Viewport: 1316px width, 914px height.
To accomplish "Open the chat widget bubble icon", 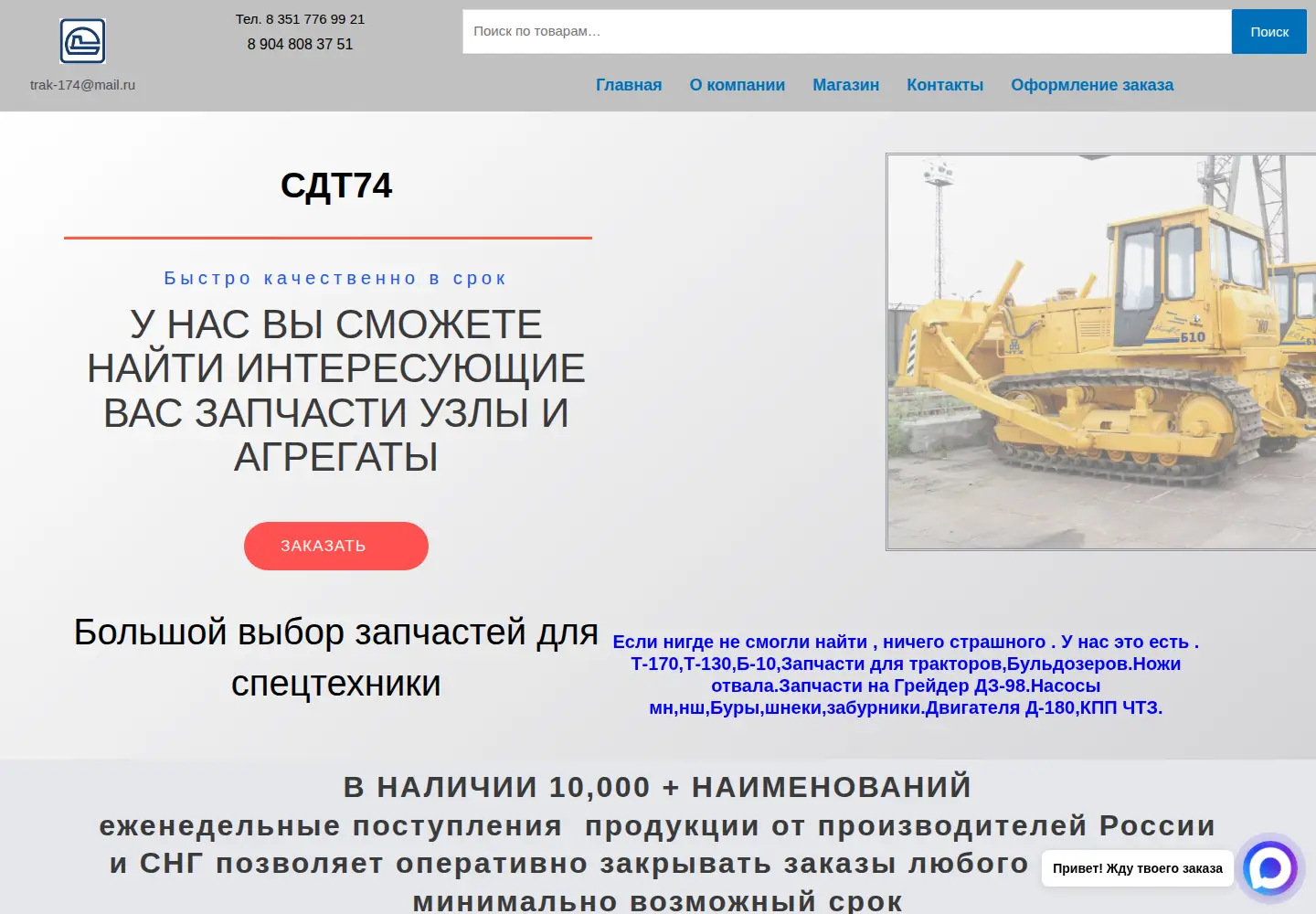I will coord(1270,868).
